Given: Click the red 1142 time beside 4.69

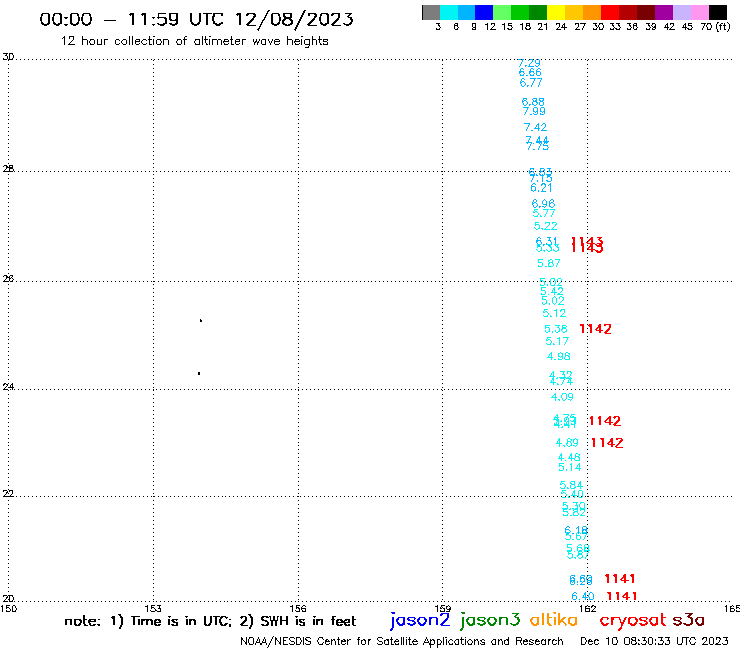Looking at the screenshot, I should [607, 443].
